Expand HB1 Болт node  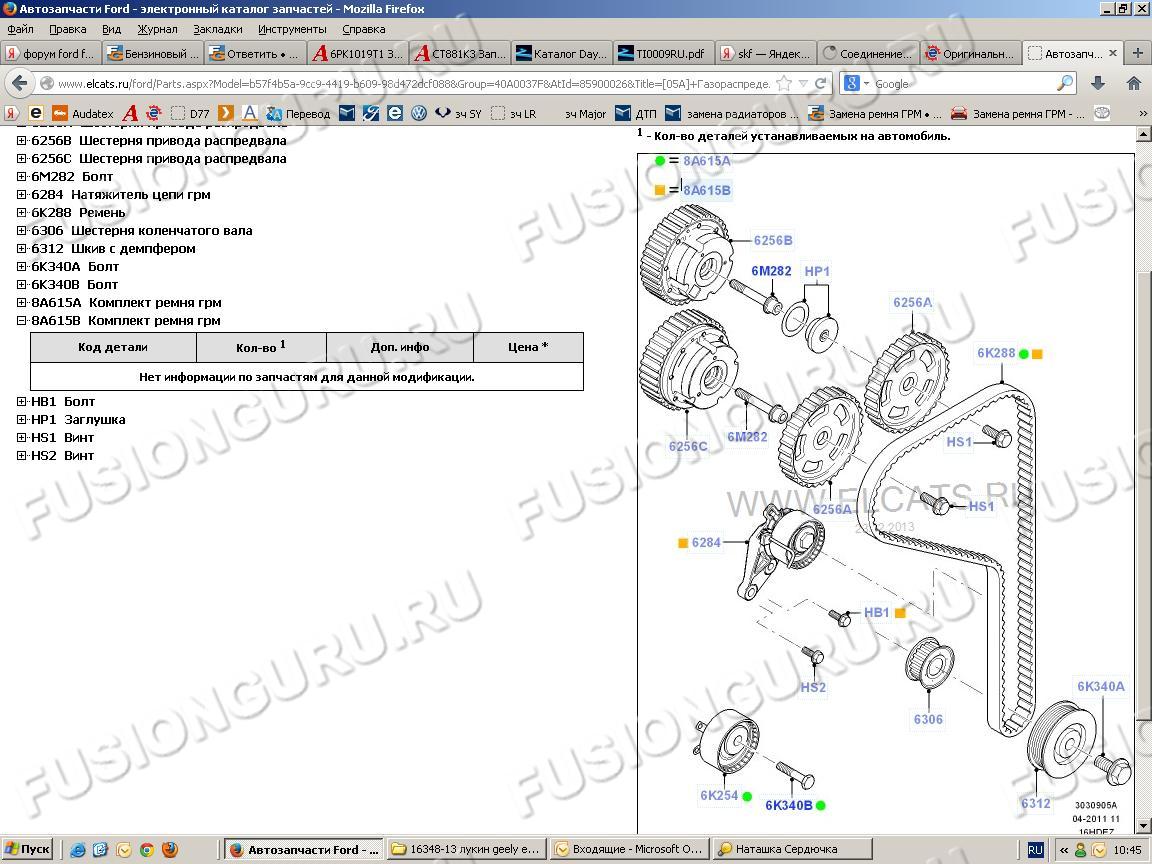[21, 402]
